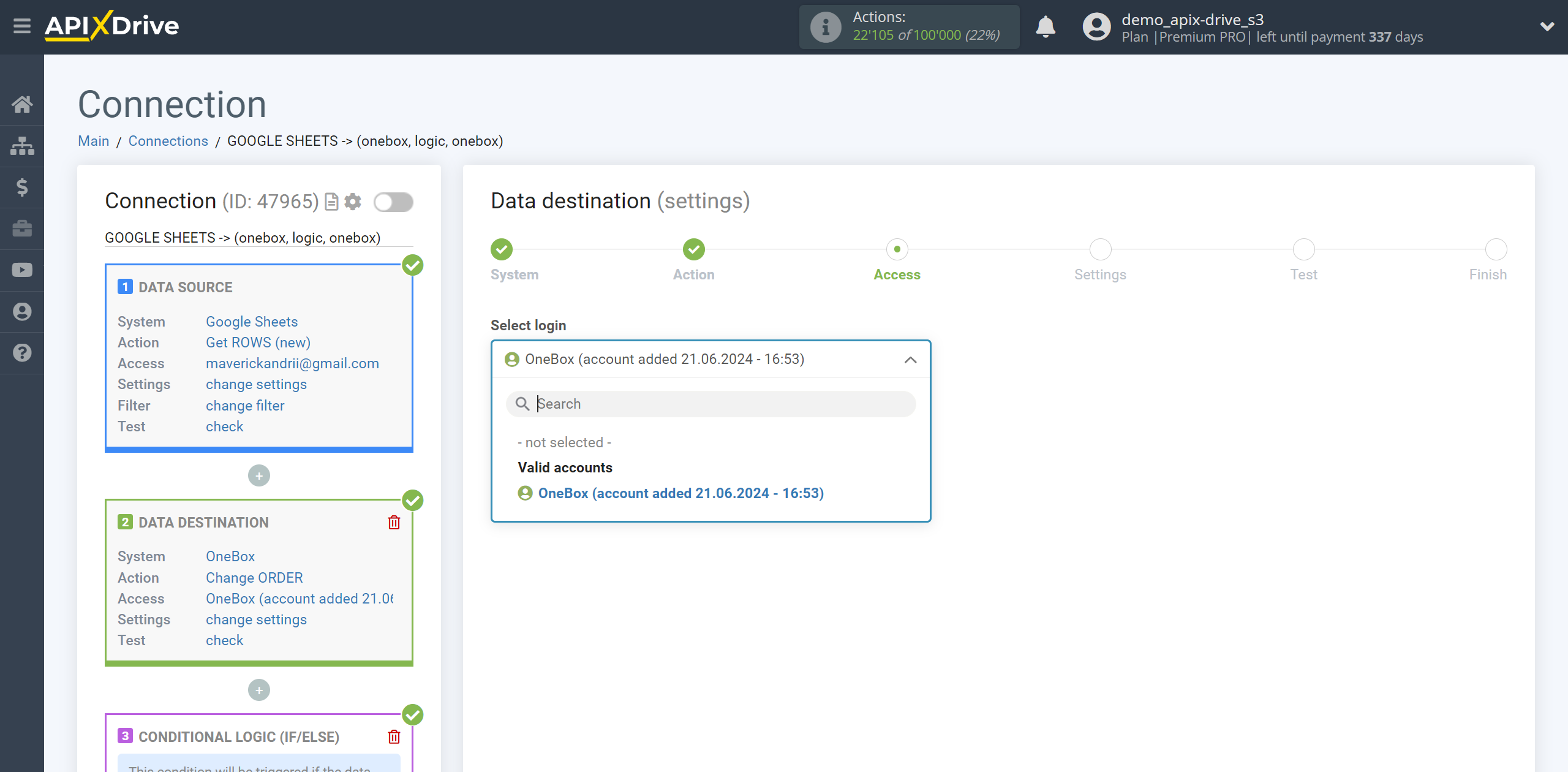Open the hamburger menu
1568x772 pixels.
tap(22, 26)
